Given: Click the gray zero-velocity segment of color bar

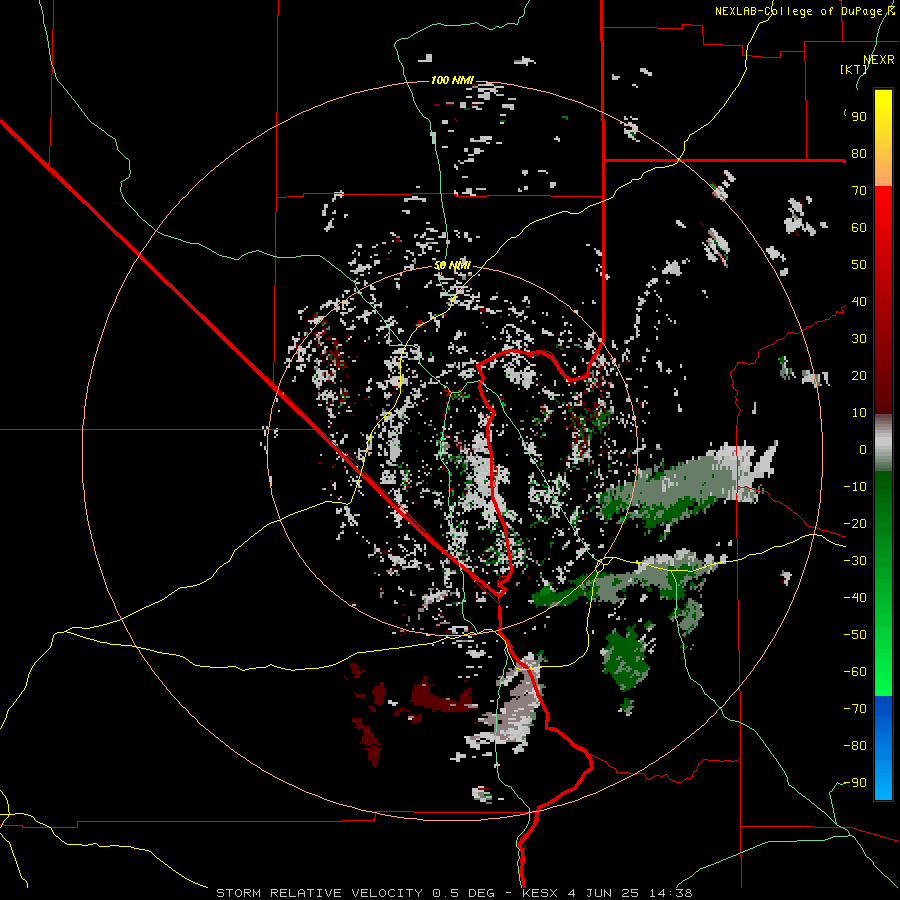Looking at the screenshot, I should [883, 443].
